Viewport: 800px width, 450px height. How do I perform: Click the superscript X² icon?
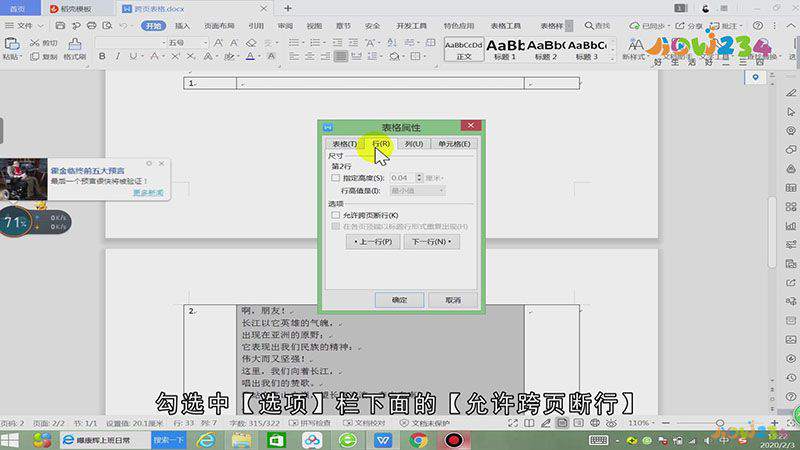pos(175,56)
